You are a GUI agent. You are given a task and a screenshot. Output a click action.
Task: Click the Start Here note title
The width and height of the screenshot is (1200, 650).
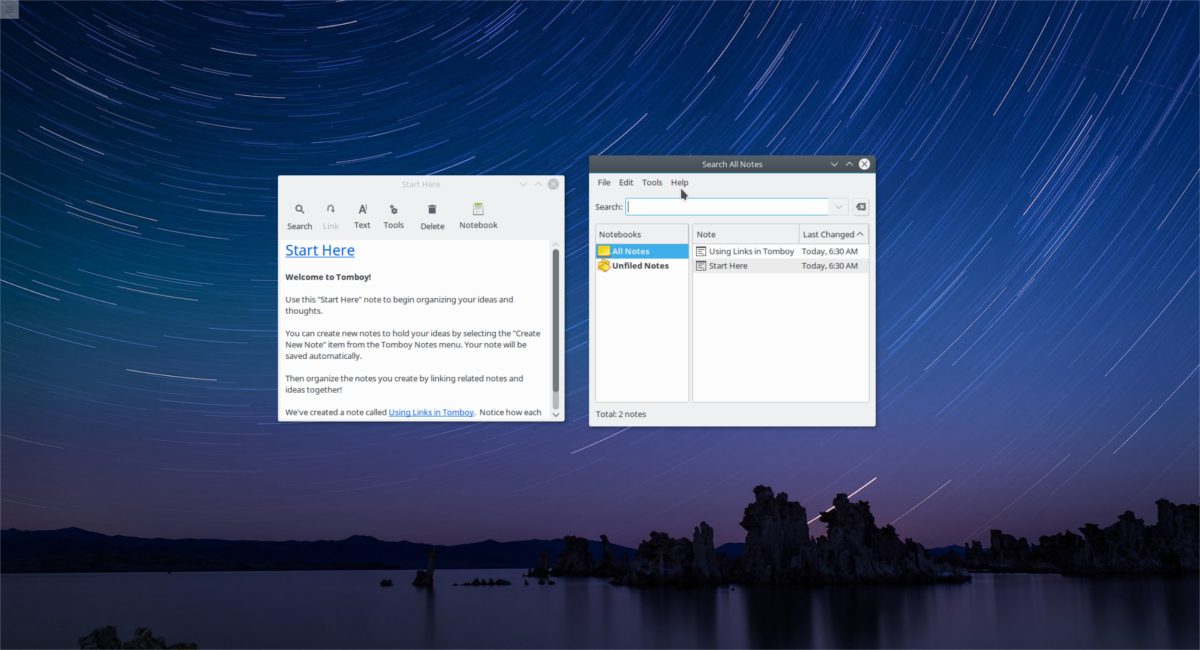tap(320, 250)
